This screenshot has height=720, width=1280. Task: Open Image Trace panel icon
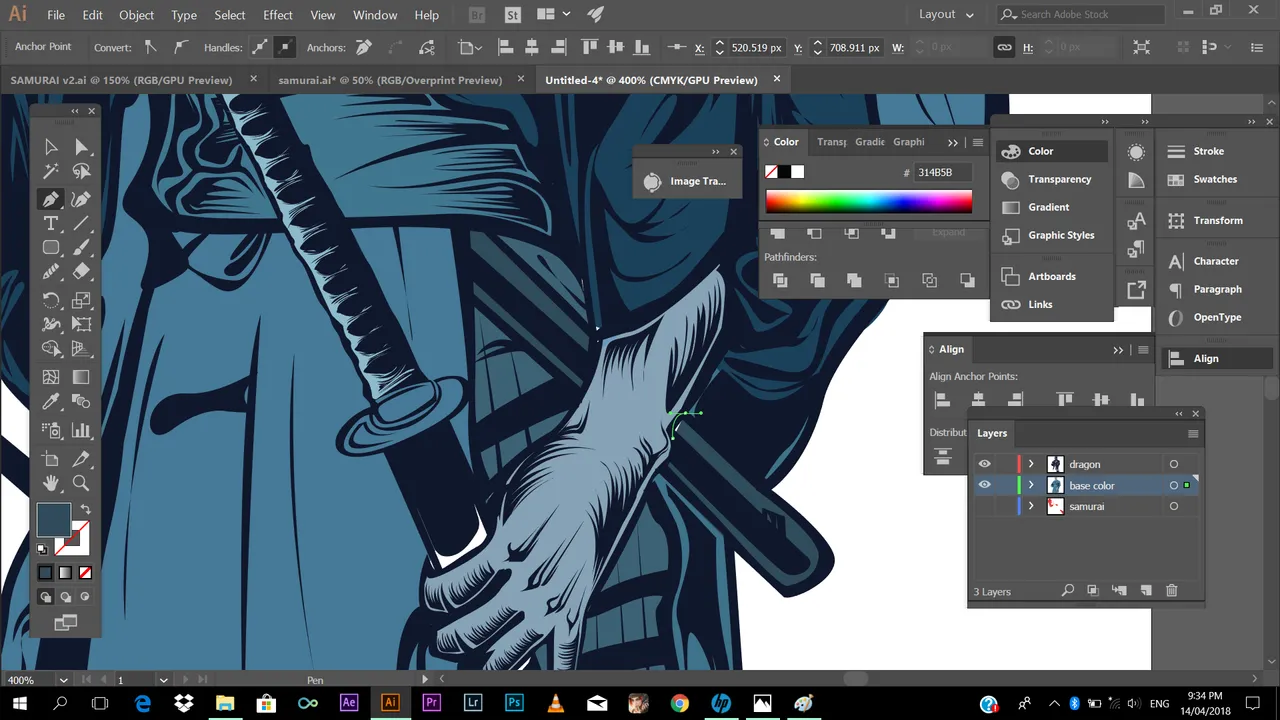click(x=652, y=181)
